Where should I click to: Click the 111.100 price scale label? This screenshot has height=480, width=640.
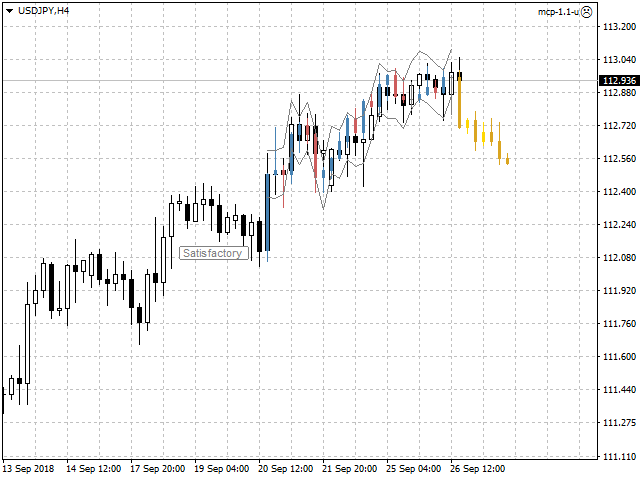click(619, 456)
